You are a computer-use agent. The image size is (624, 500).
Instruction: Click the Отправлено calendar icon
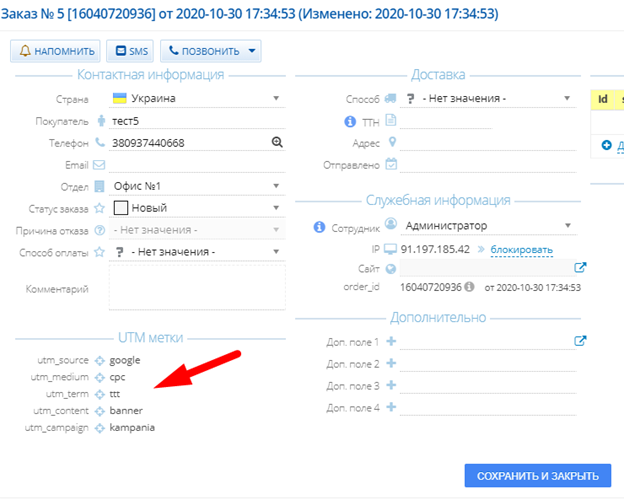pos(391,164)
